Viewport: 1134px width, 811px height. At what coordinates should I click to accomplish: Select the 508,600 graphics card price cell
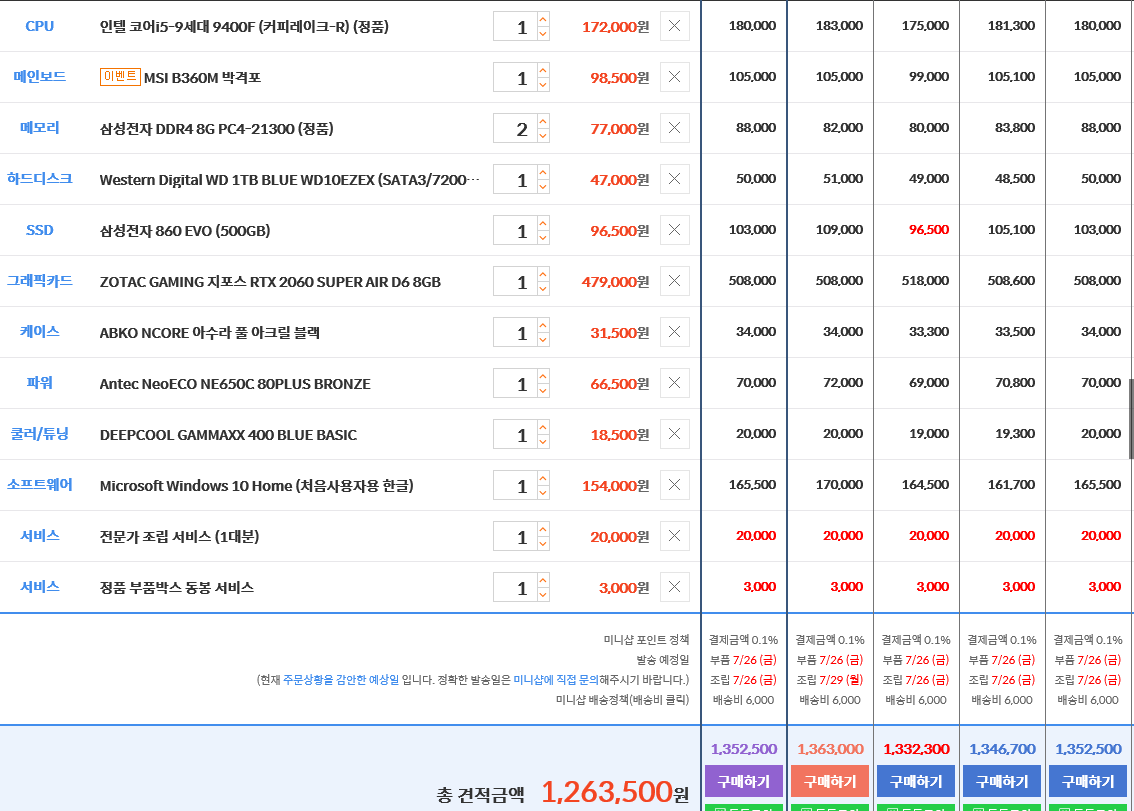pos(1011,281)
